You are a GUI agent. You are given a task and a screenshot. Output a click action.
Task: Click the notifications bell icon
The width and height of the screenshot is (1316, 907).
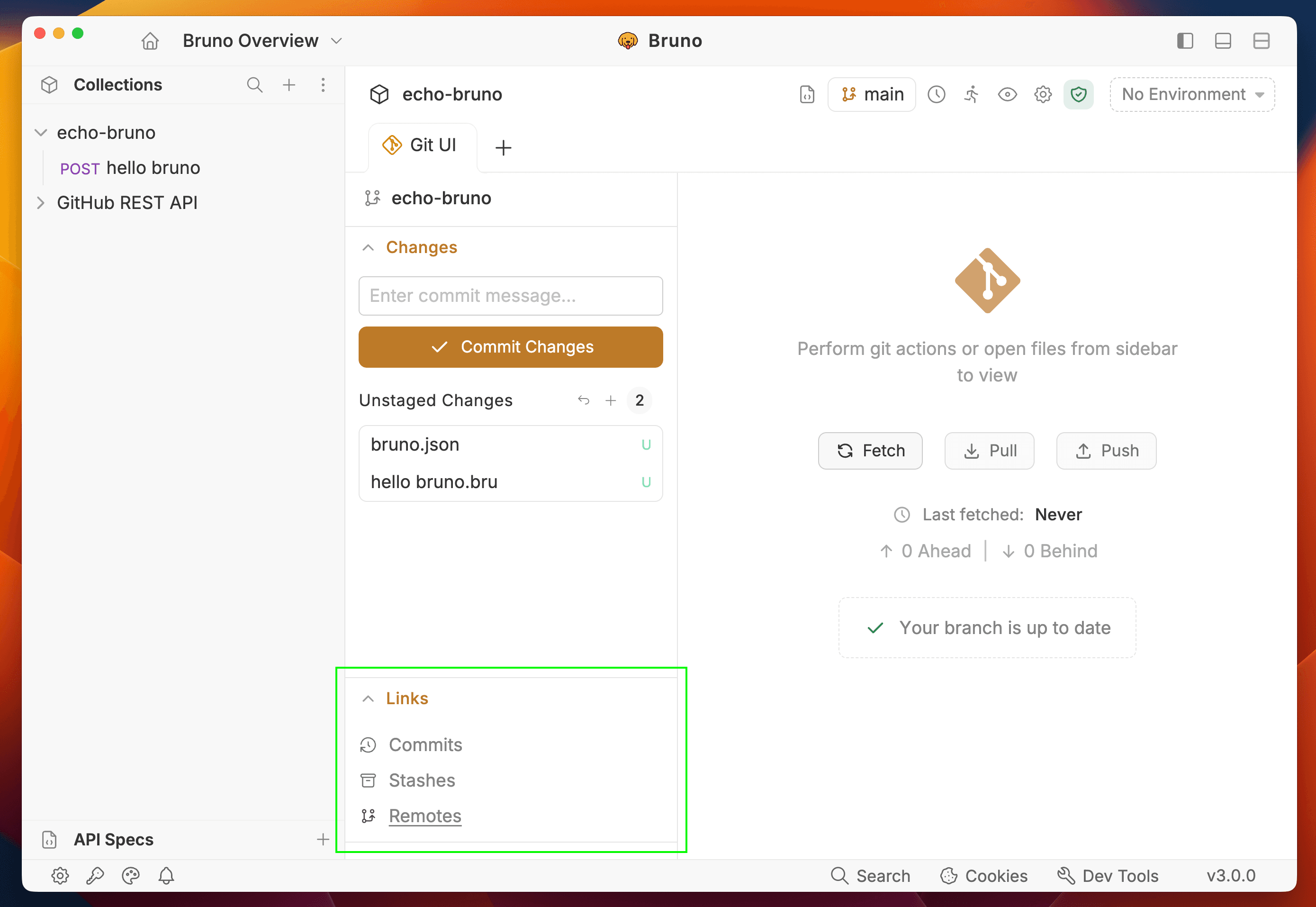[166, 876]
